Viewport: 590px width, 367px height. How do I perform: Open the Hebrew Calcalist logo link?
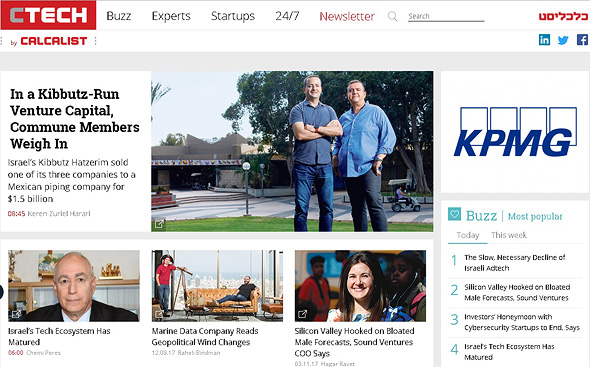coord(563,17)
